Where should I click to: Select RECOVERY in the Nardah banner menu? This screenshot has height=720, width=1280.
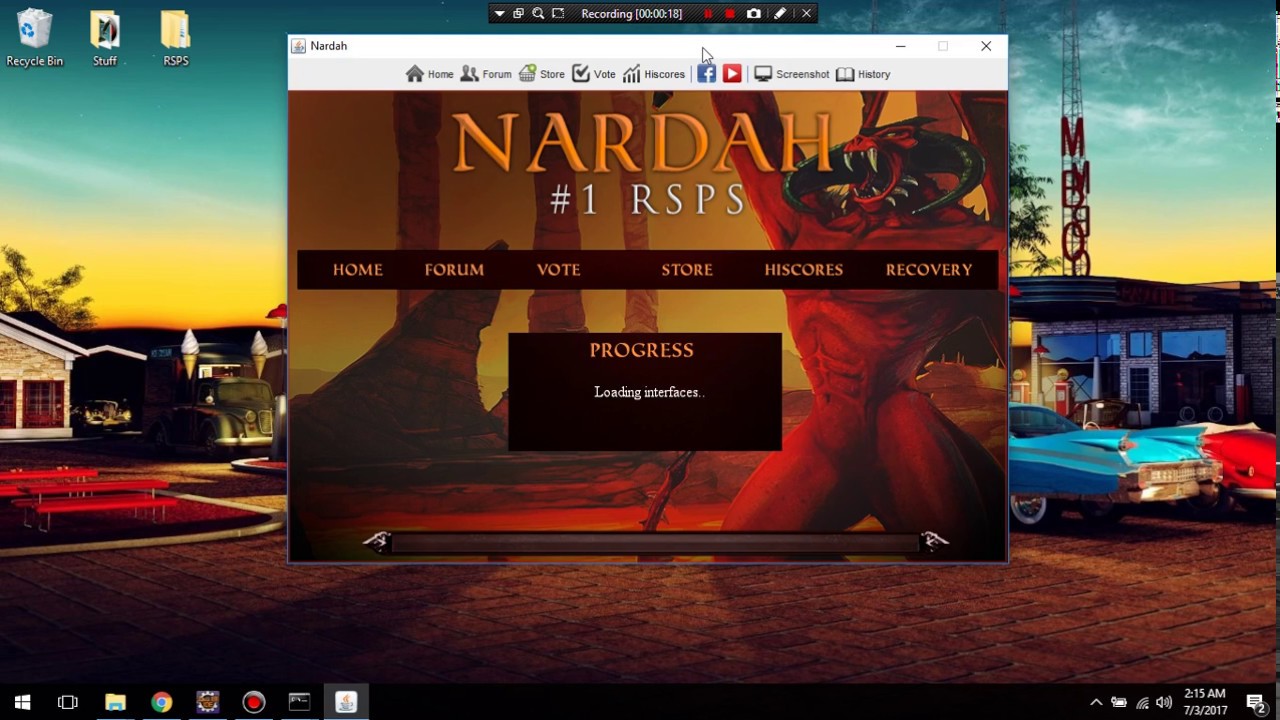point(929,270)
